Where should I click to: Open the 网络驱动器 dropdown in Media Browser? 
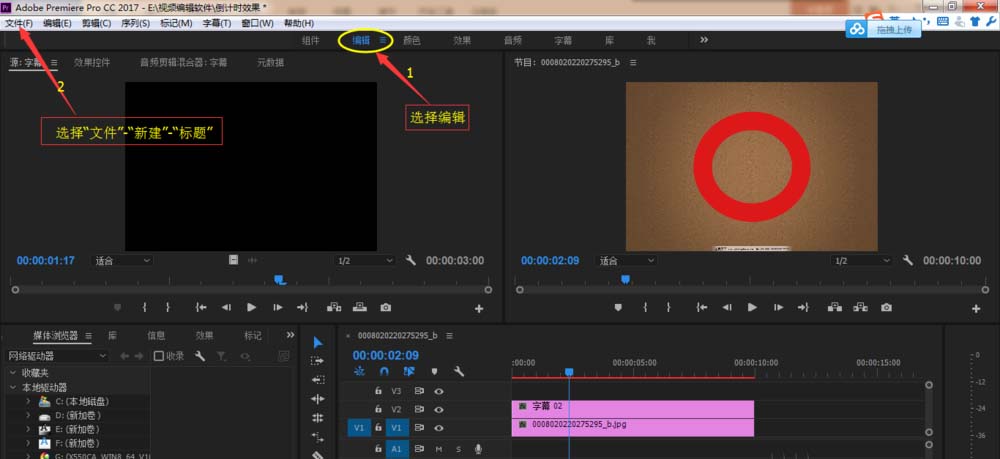pyautogui.click(x=57, y=356)
